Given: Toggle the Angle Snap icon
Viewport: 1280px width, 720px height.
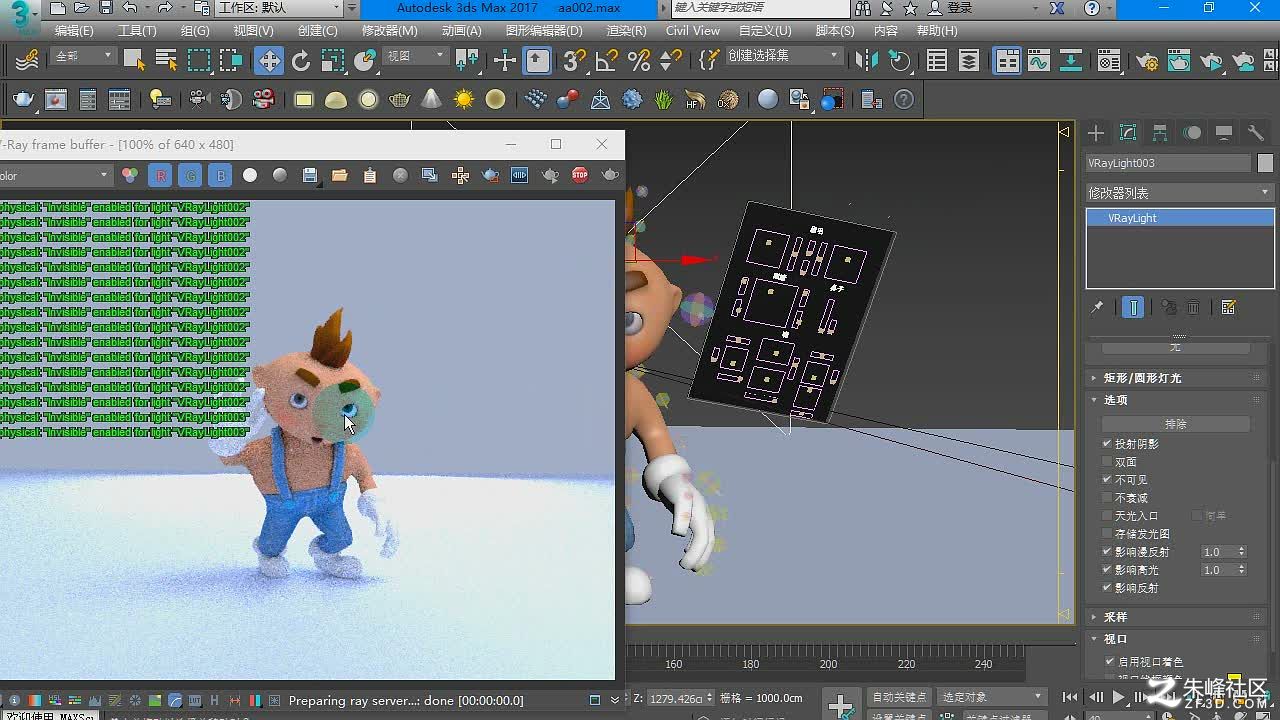Looking at the screenshot, I should (606, 61).
